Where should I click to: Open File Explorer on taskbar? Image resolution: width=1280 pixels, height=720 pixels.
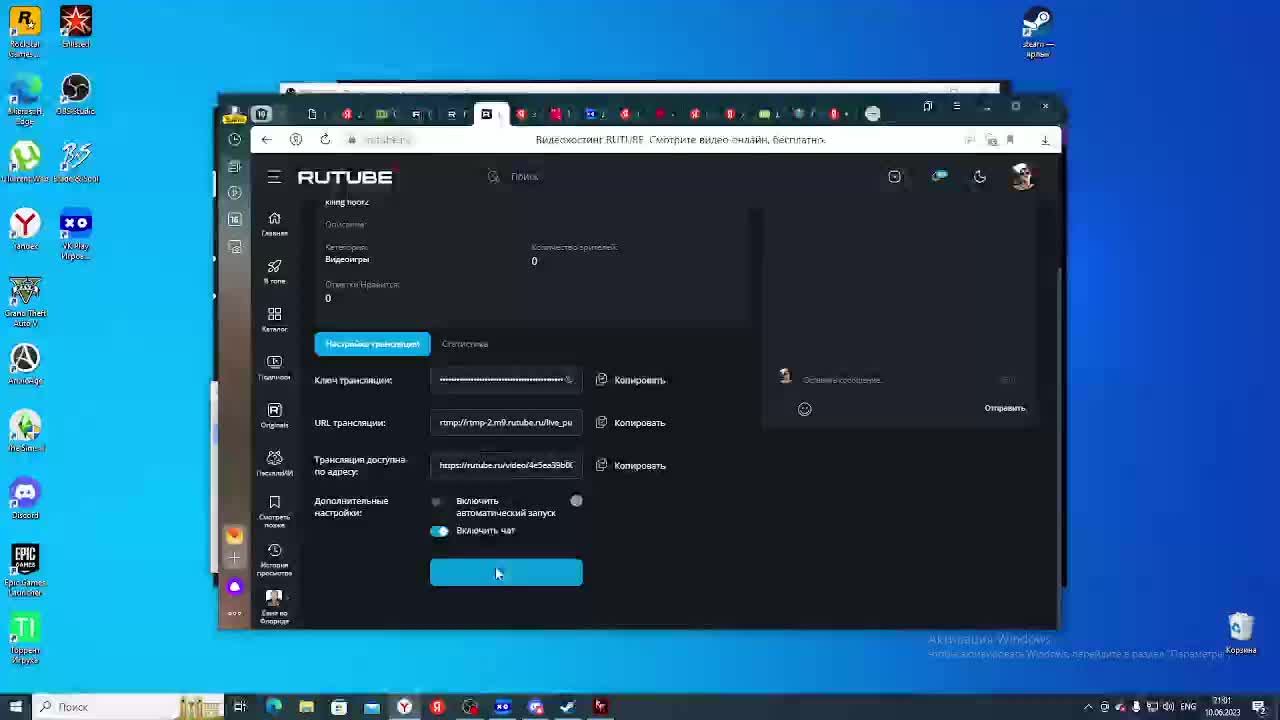point(306,707)
